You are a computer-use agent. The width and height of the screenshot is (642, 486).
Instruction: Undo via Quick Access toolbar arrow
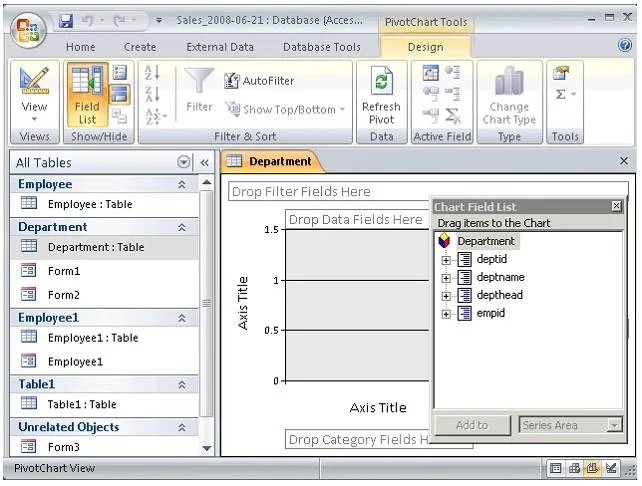(x=87, y=20)
